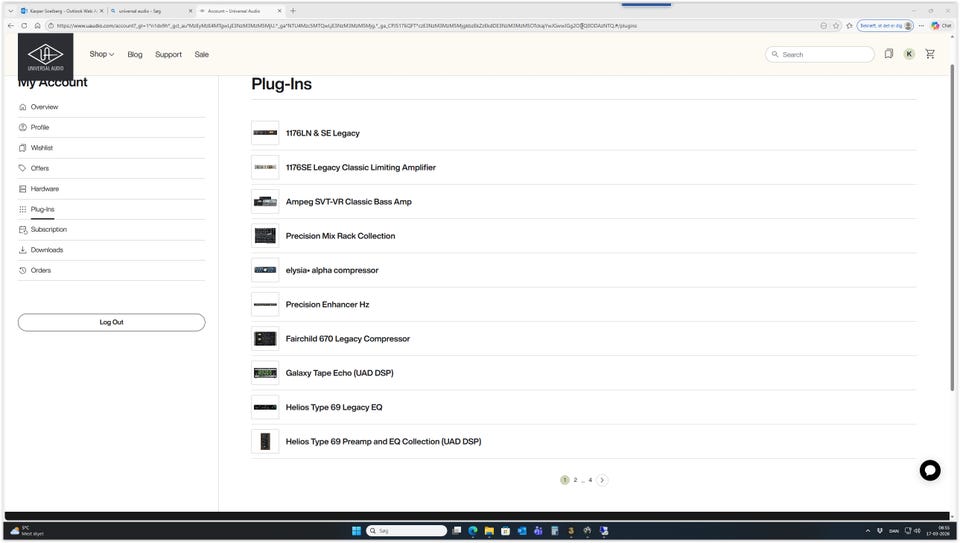
Task: Click the Offers tag icon in sidebar
Action: [23, 168]
